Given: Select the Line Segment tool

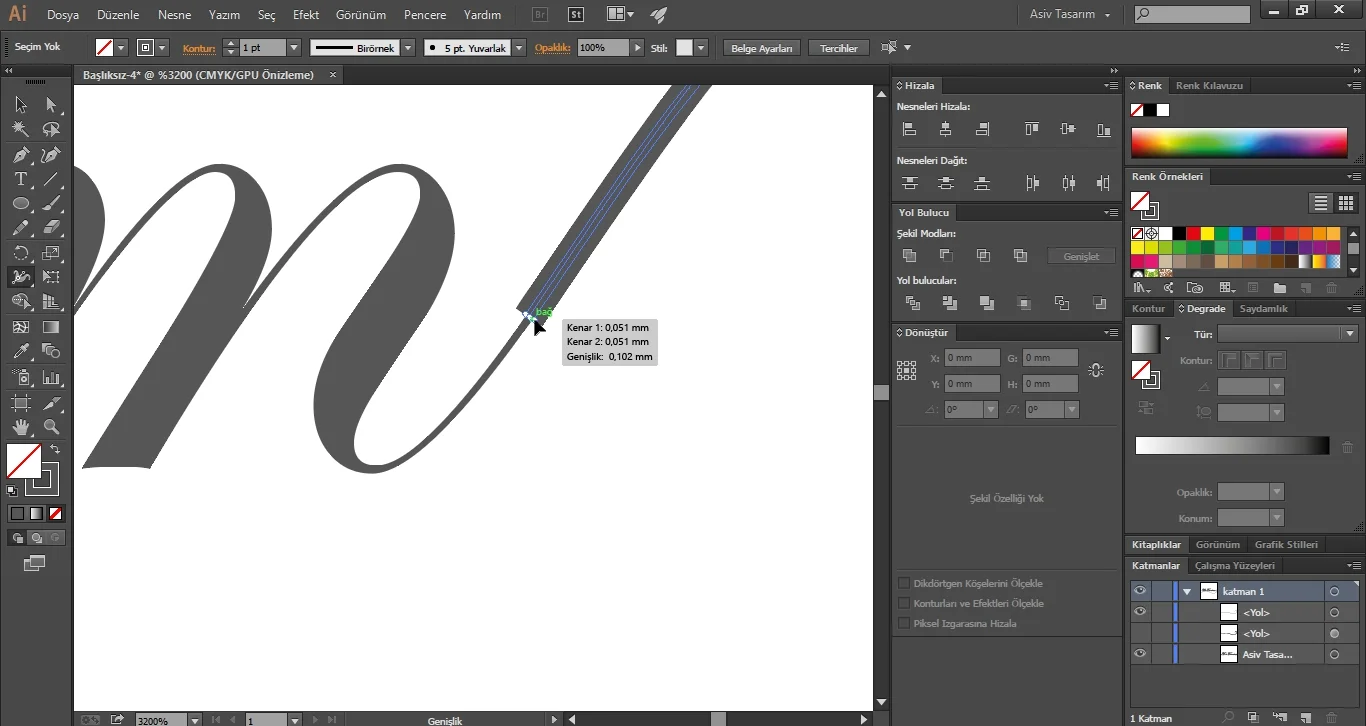Looking at the screenshot, I should click(51, 179).
